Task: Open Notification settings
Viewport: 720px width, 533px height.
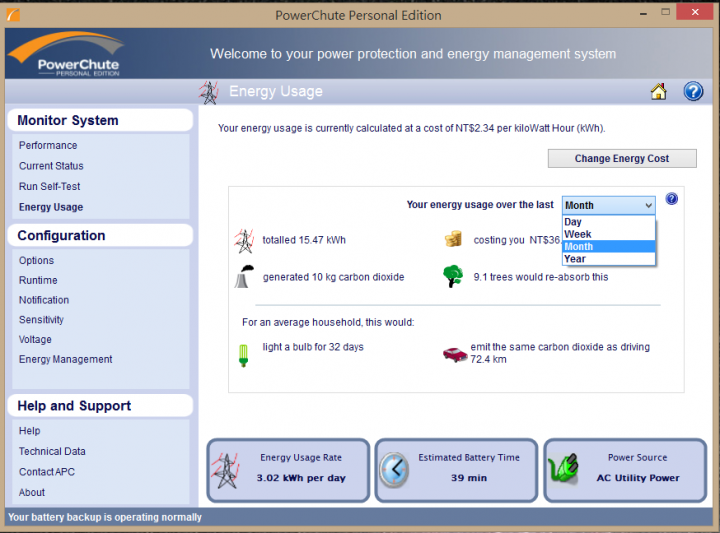Action: [x=44, y=300]
